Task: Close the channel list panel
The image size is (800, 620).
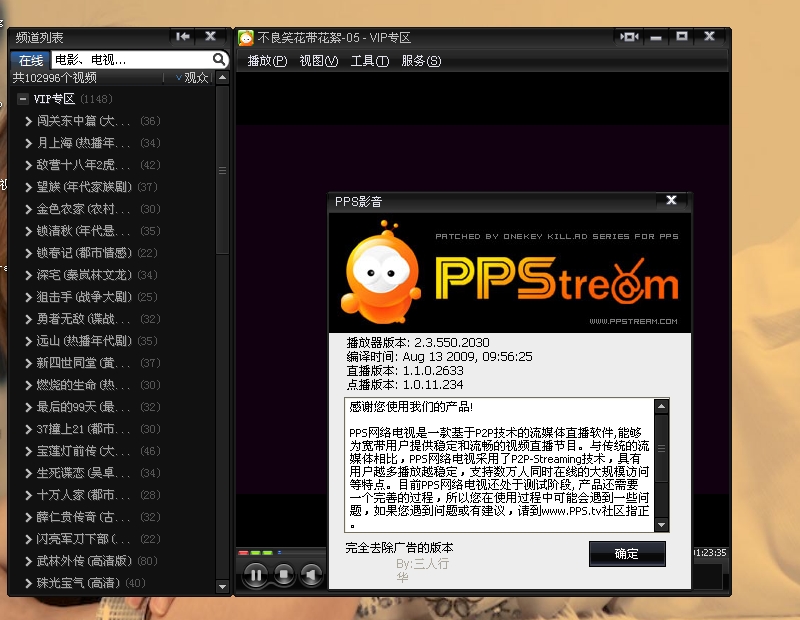Action: [x=210, y=36]
